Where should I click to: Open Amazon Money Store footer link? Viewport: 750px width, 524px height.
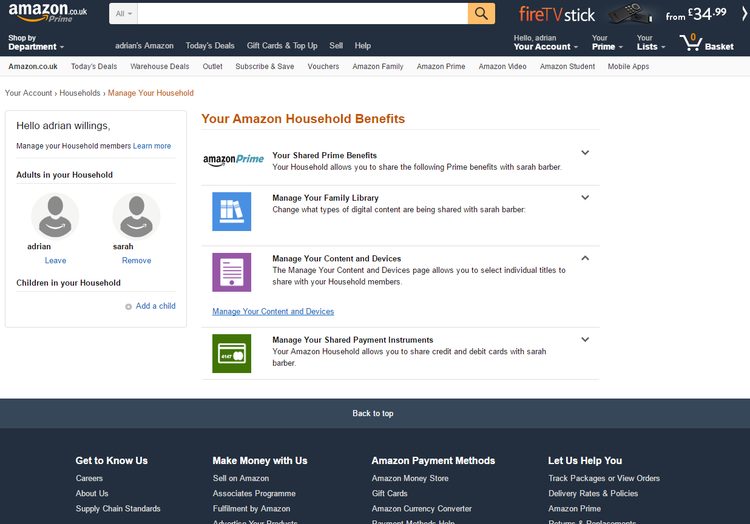pos(410,478)
